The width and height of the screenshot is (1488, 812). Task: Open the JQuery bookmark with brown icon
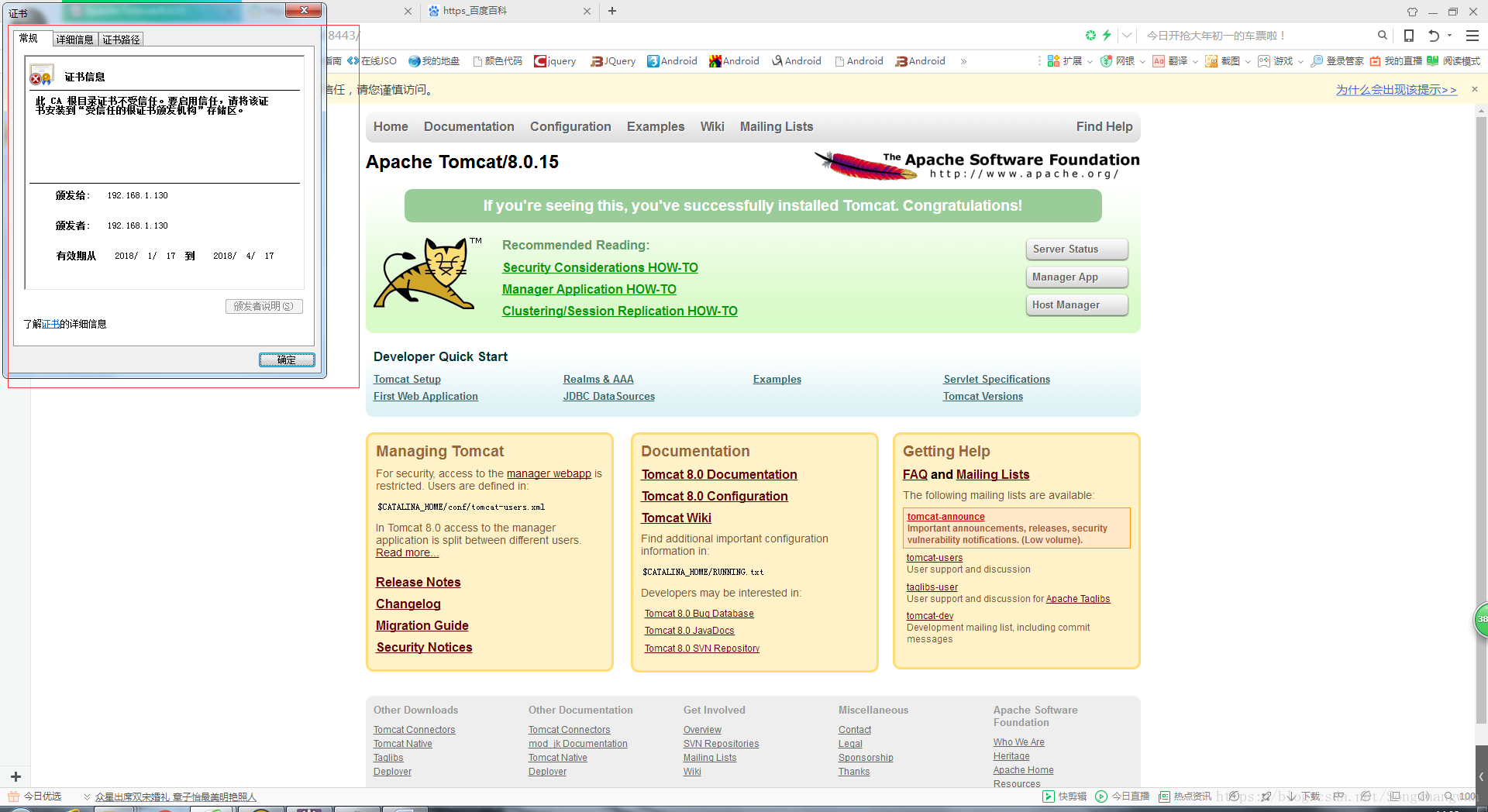pos(613,61)
